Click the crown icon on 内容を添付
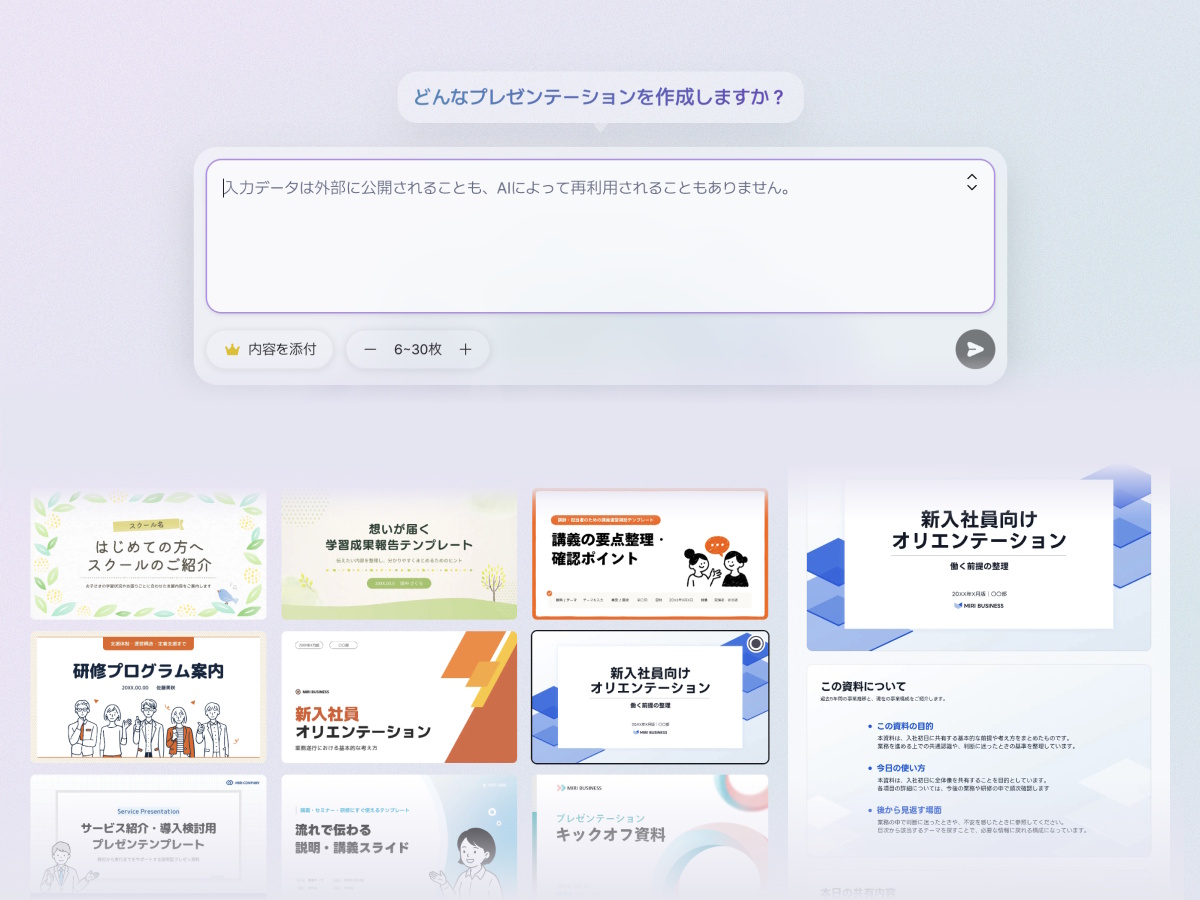 point(232,350)
